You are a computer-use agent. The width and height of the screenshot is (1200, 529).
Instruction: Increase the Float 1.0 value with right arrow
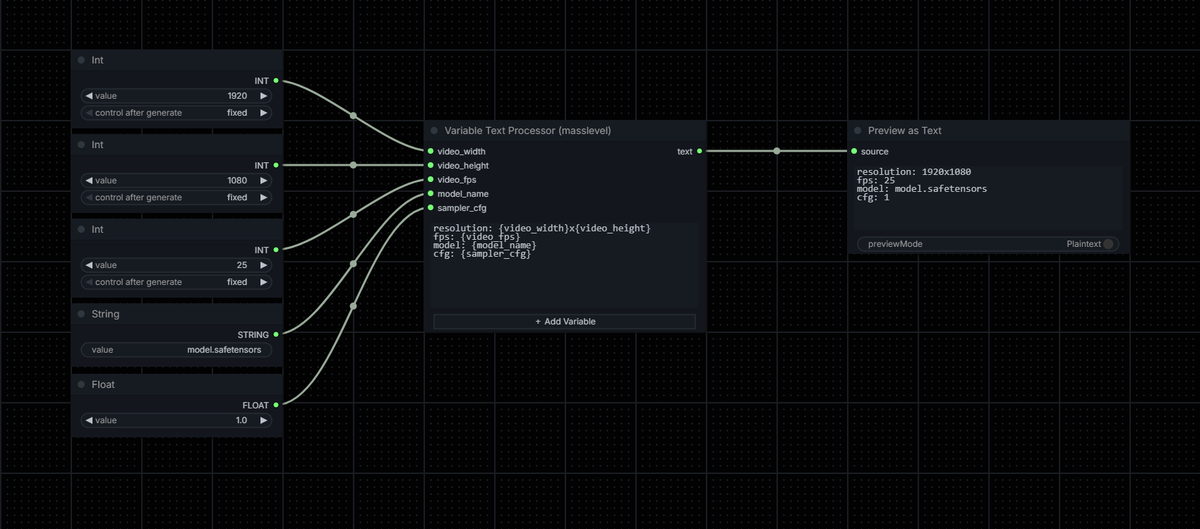point(264,421)
